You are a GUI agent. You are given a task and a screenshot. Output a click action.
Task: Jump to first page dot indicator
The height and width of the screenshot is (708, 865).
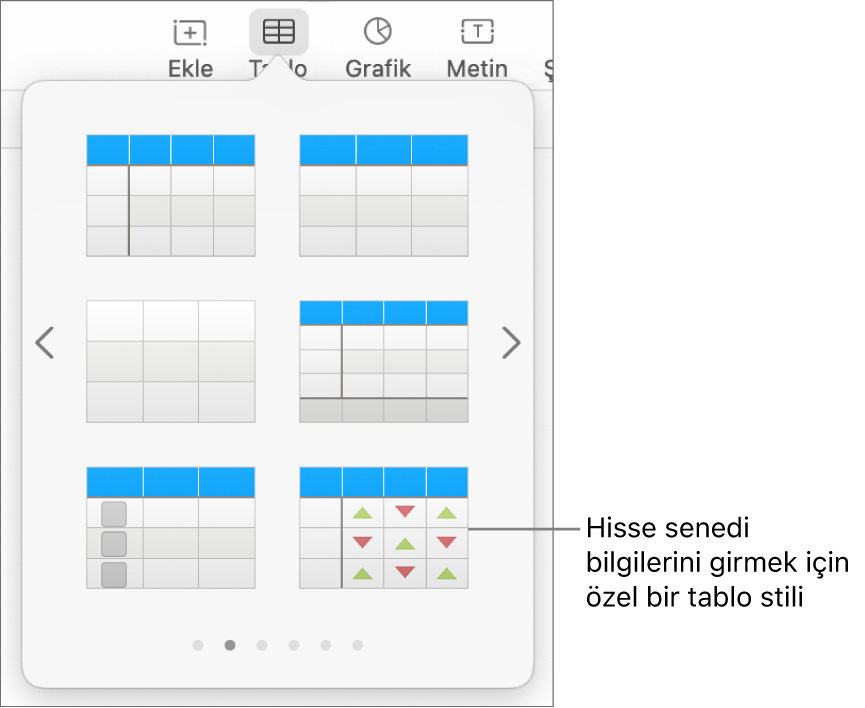pyautogui.click(x=198, y=645)
